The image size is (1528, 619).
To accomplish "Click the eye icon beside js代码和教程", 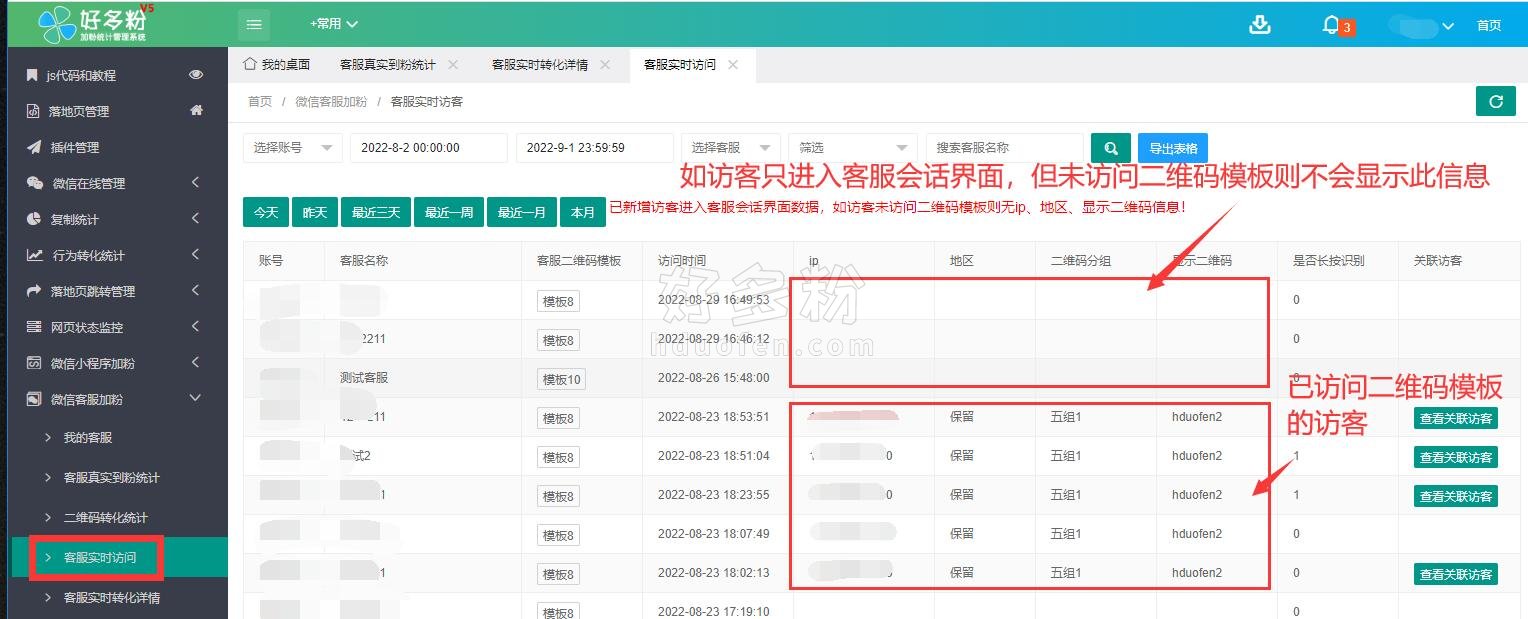I will (196, 75).
